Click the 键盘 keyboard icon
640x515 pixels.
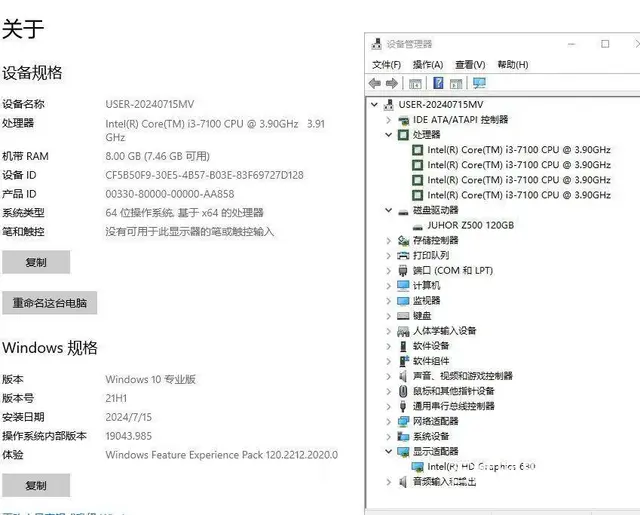point(403,316)
